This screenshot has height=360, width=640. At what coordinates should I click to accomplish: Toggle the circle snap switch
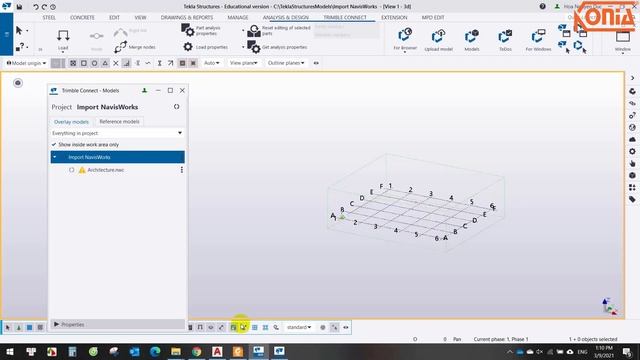coord(94,63)
